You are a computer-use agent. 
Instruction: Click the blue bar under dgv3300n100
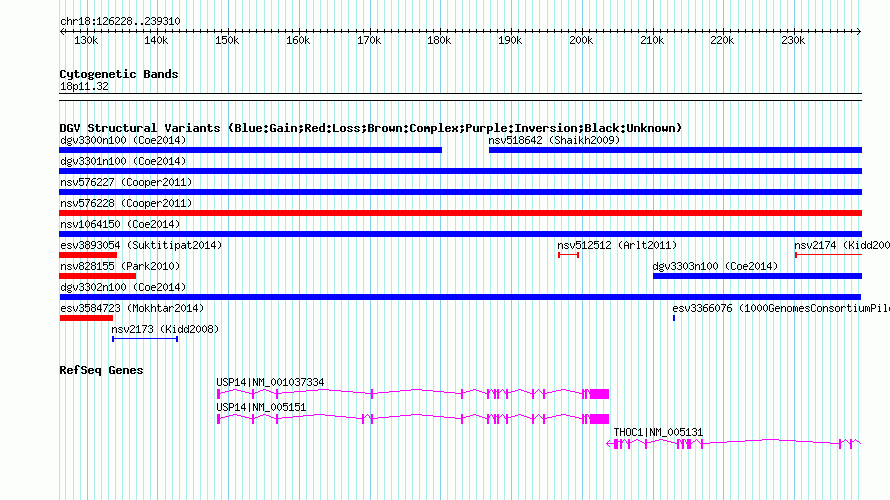pyautogui.click(x=250, y=150)
